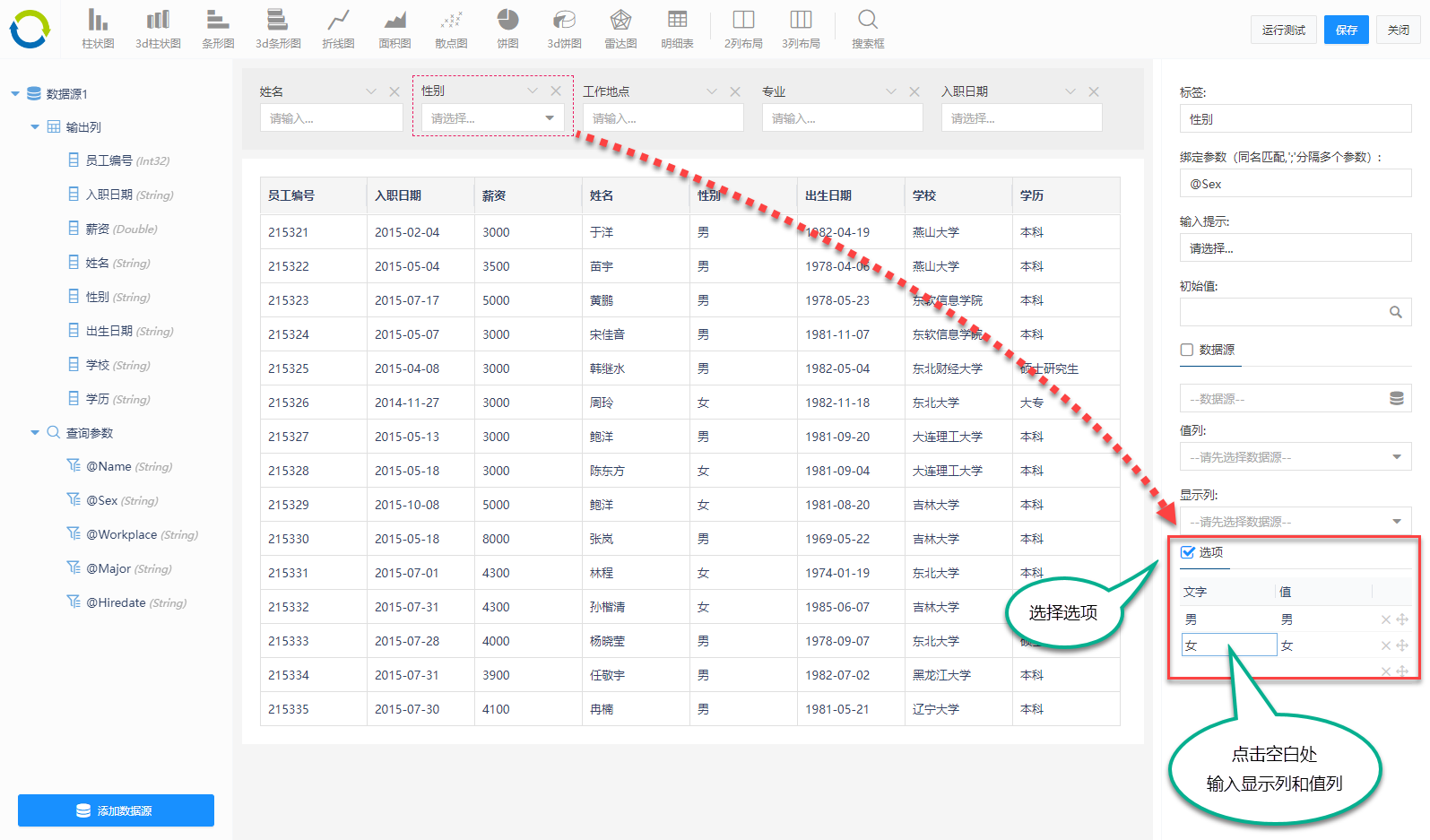Click the 入职日期 filter input
The height and width of the screenshot is (840, 1430).
[x=1022, y=118]
